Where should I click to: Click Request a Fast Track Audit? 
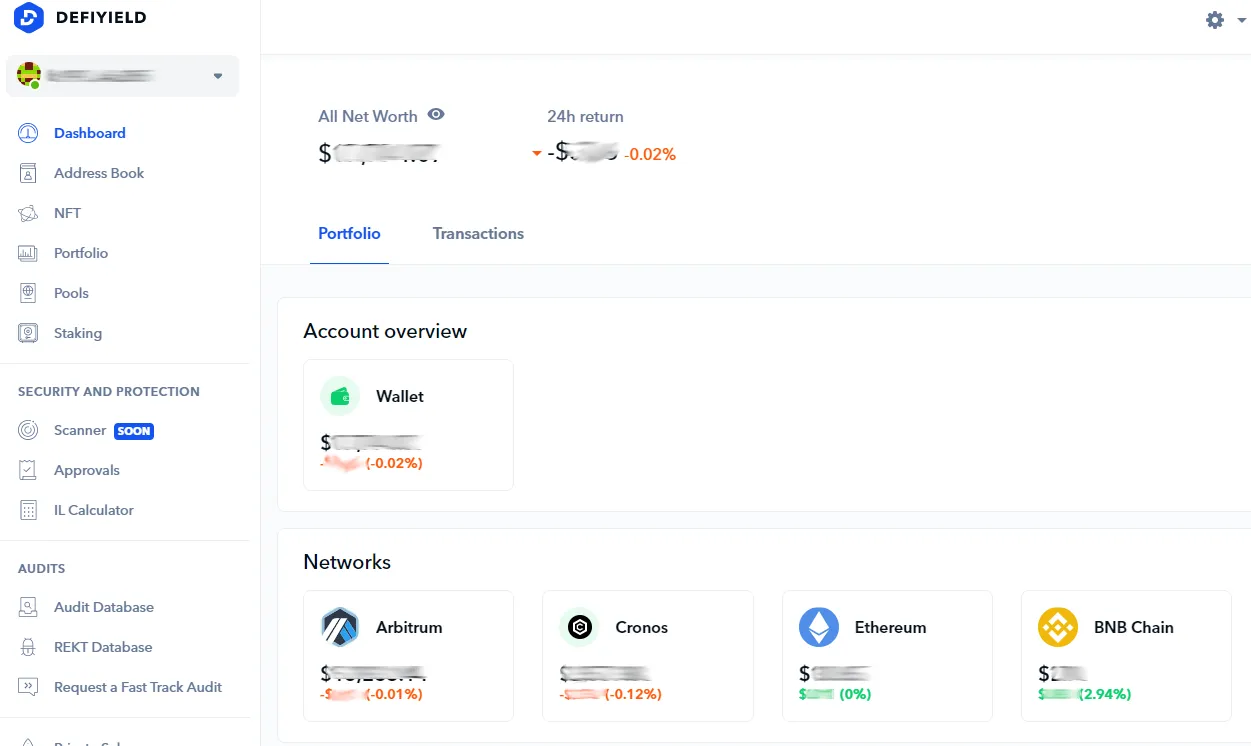tap(138, 687)
